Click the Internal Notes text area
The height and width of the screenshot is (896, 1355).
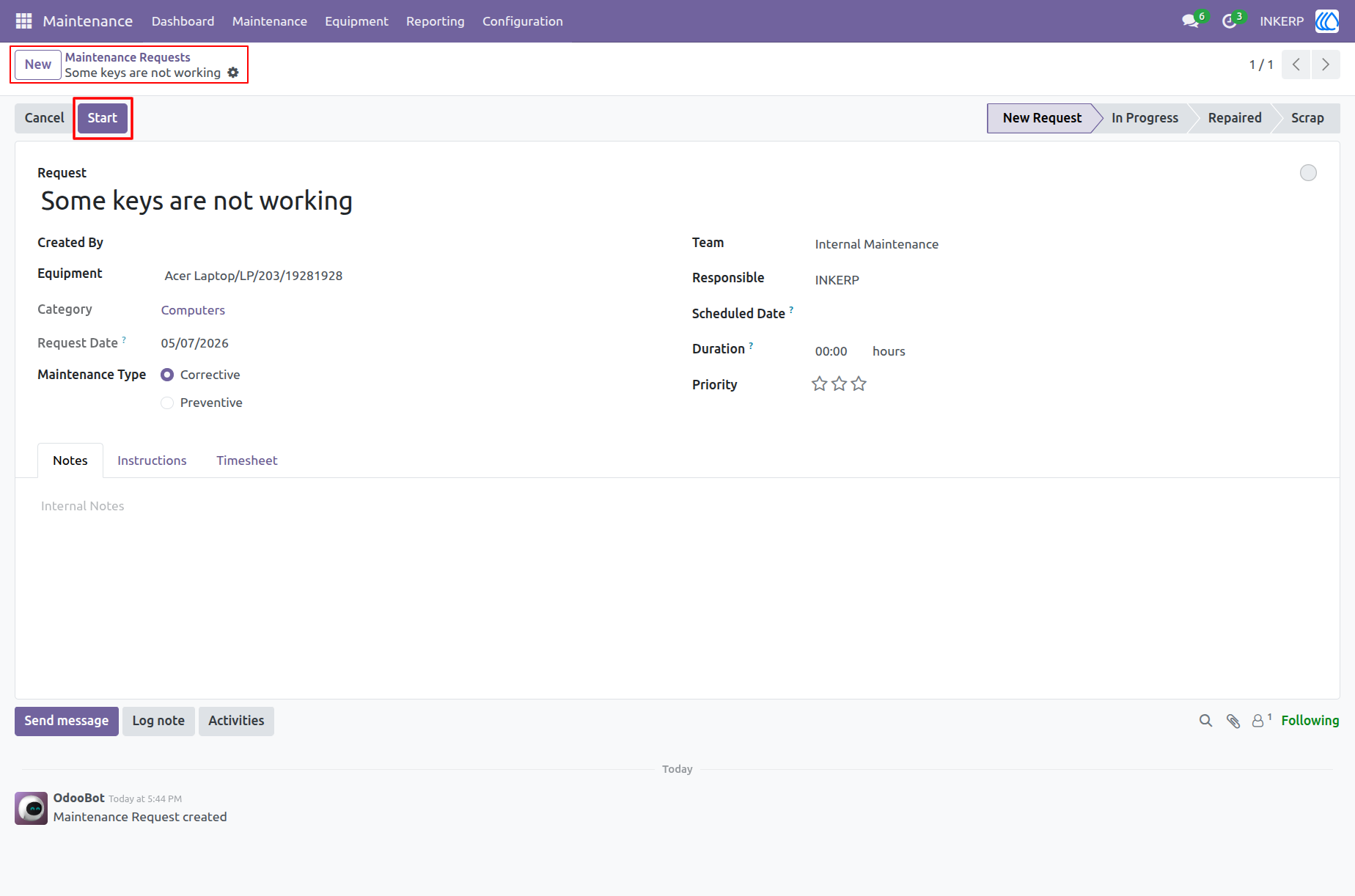(677, 507)
